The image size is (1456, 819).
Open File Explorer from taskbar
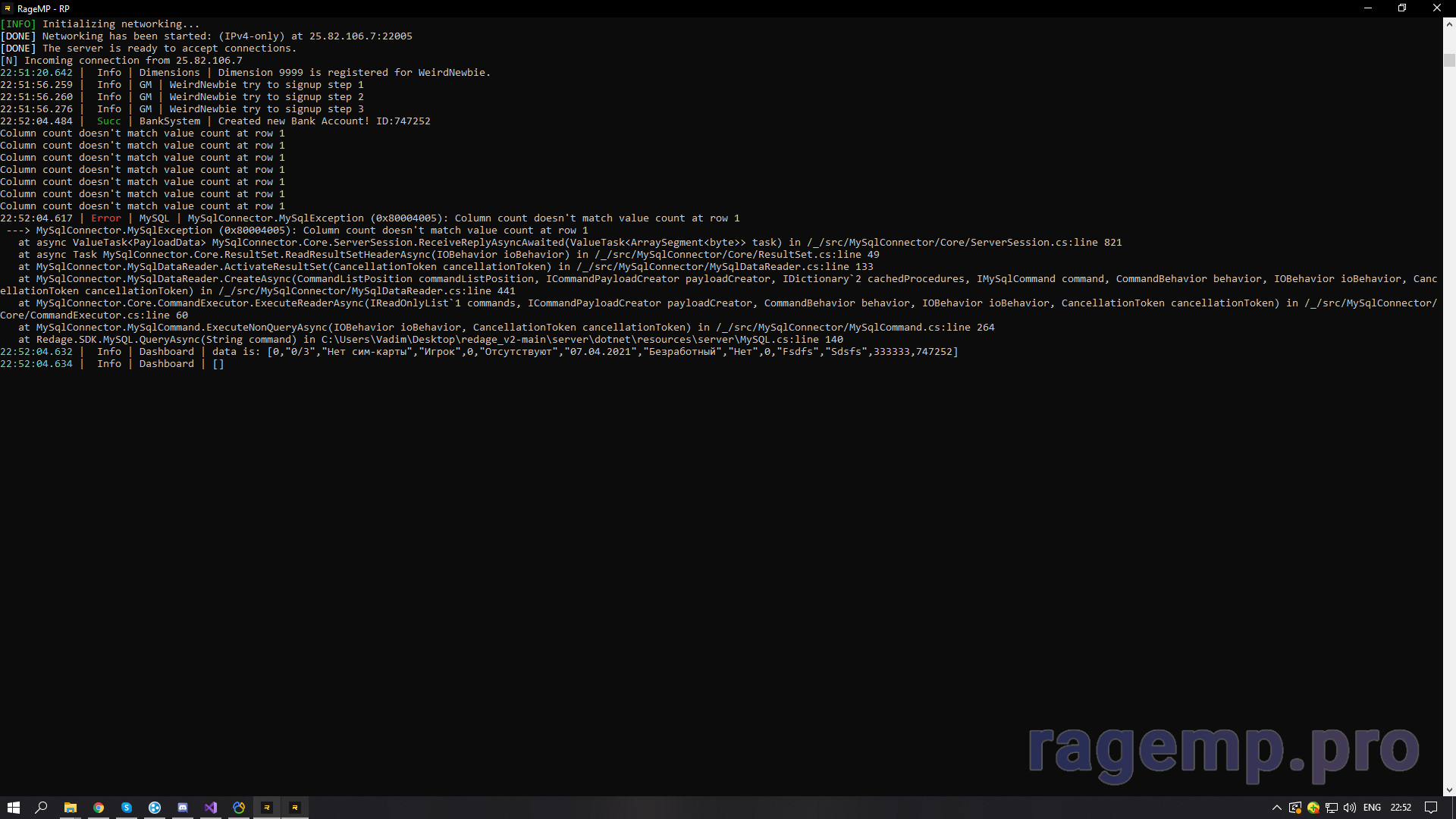coord(70,808)
